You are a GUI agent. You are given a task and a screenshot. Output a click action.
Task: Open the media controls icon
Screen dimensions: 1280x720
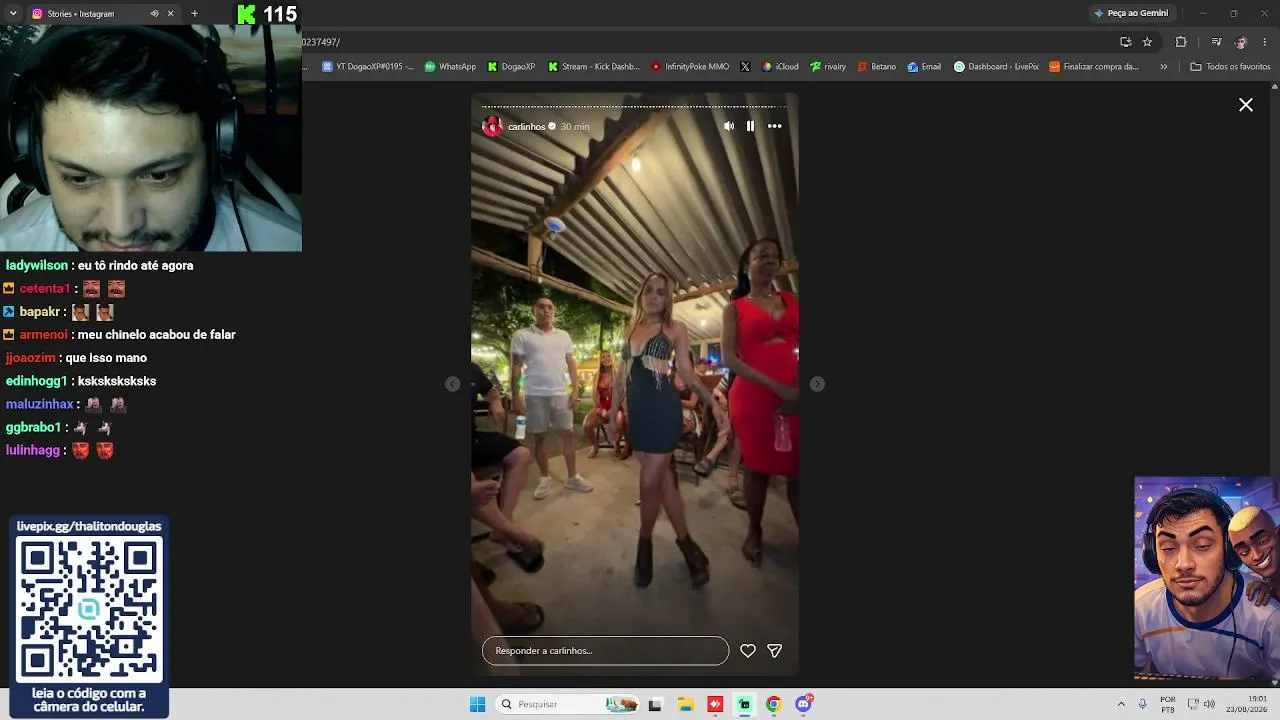1216,42
